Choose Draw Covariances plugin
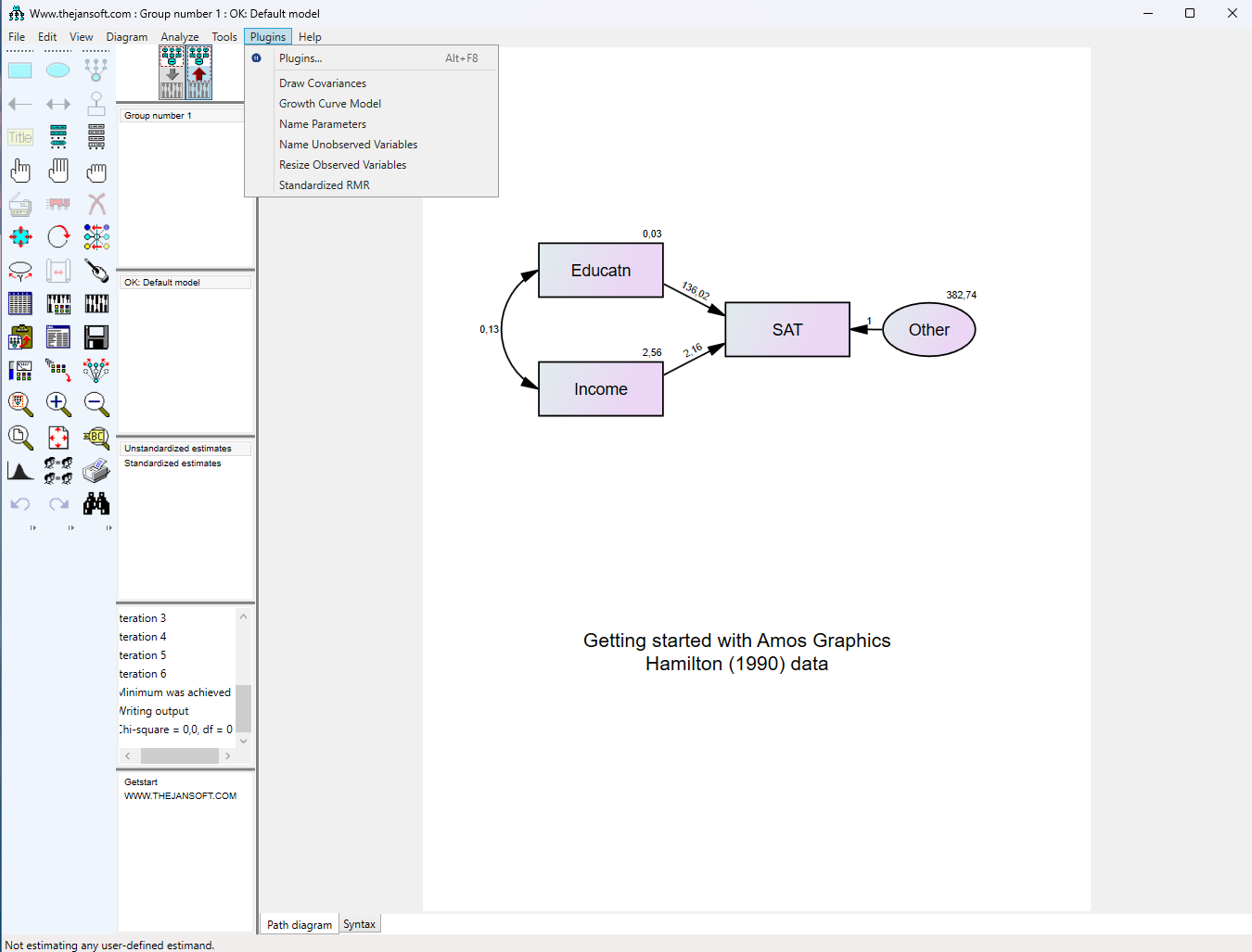 coord(371,83)
